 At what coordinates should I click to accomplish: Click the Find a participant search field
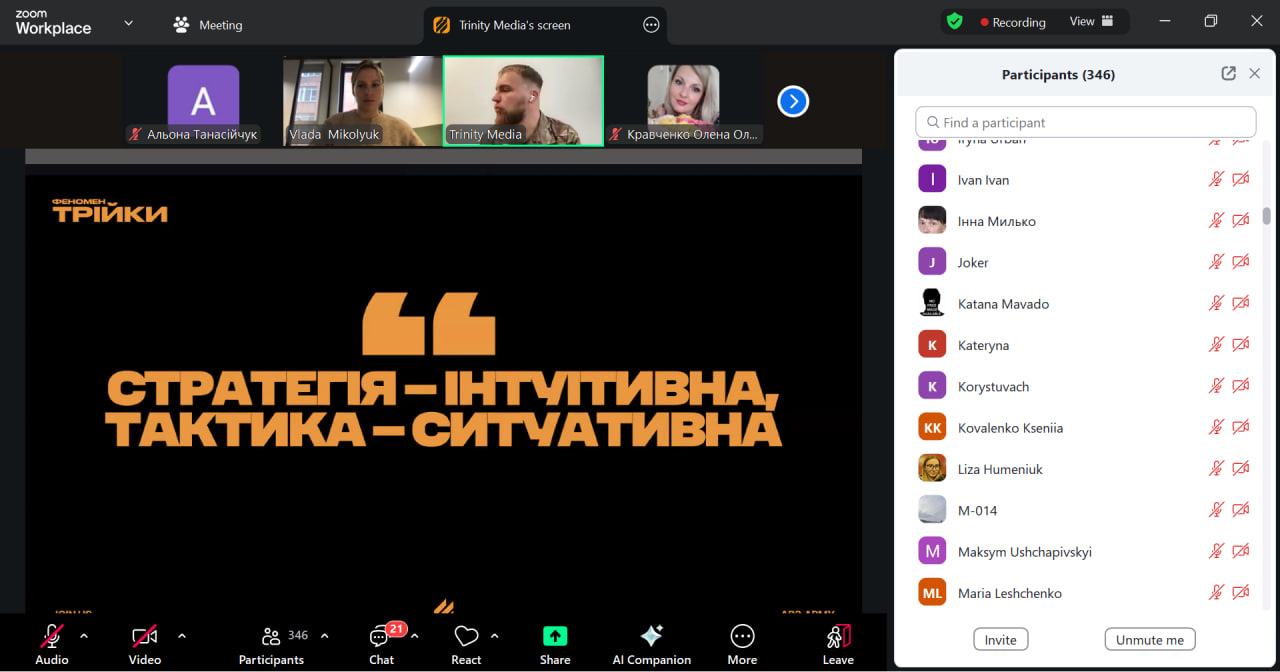point(1085,122)
